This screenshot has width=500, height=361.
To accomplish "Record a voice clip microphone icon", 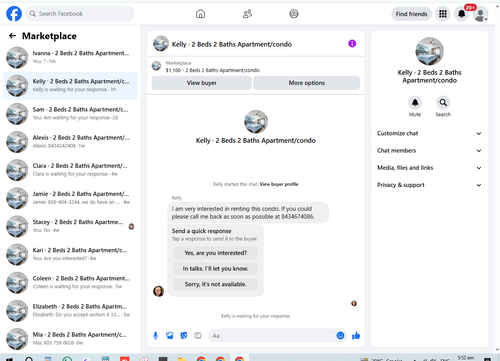I will tap(155, 335).
